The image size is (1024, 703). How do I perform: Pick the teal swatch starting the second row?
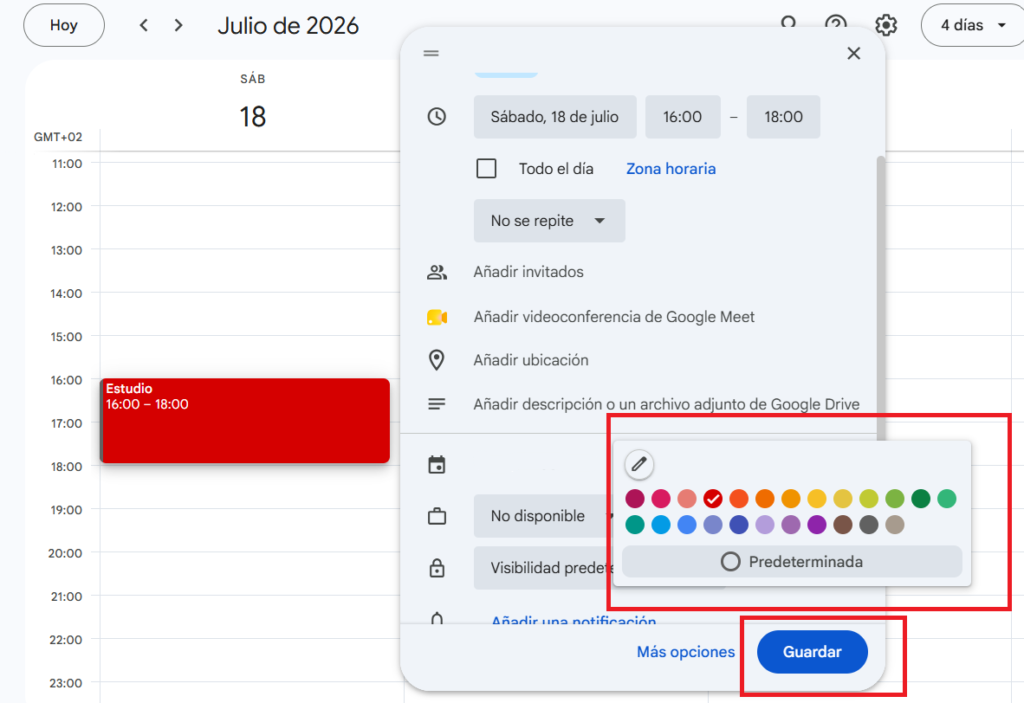[635, 525]
